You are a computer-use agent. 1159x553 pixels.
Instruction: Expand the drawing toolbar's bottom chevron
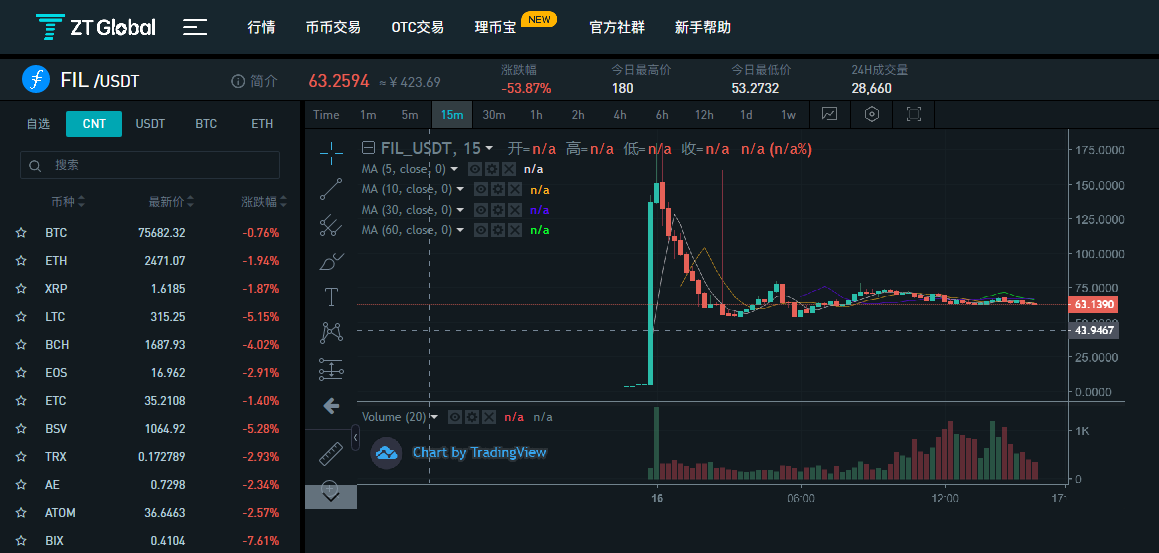331,497
